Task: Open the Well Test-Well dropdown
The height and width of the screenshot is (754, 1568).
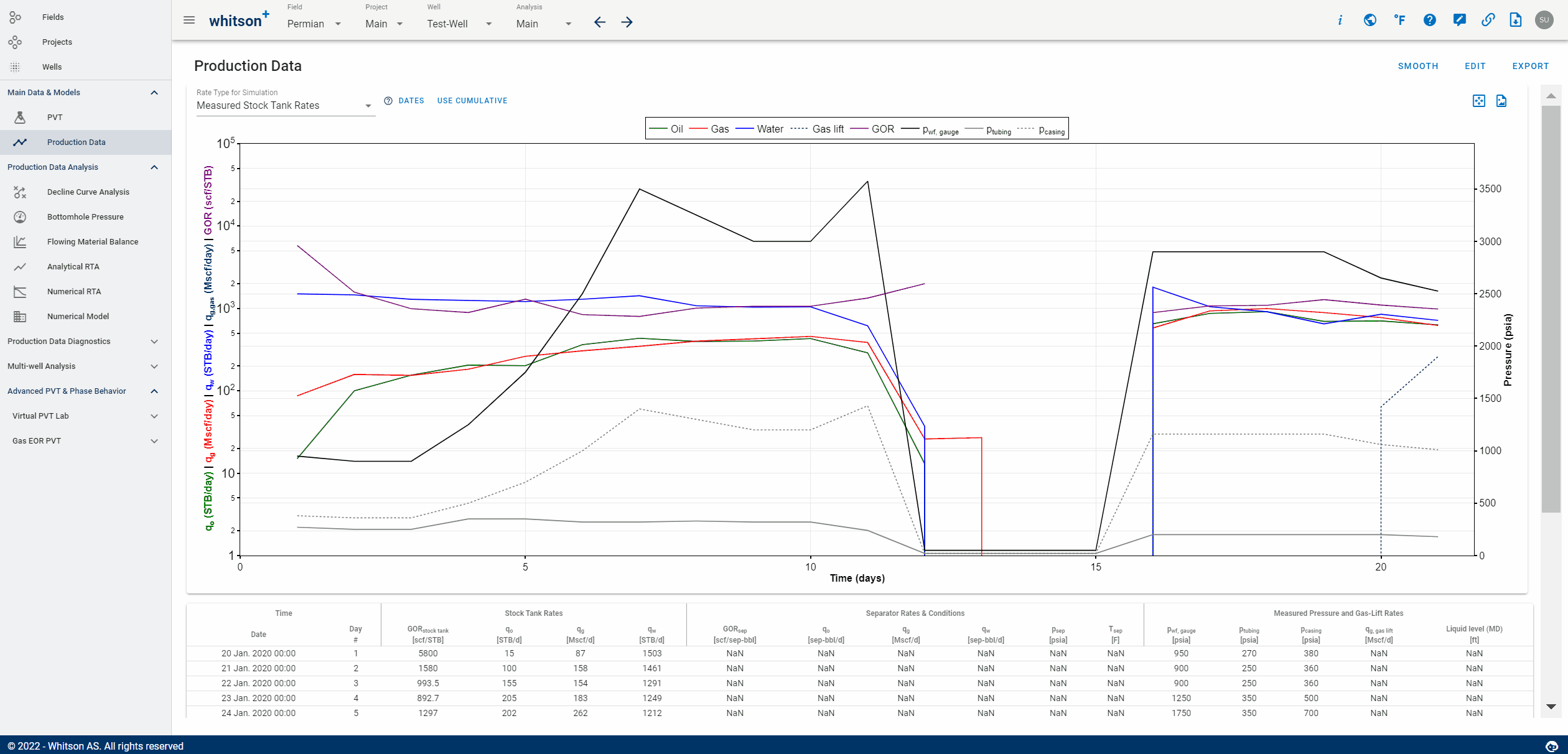Action: (x=460, y=24)
